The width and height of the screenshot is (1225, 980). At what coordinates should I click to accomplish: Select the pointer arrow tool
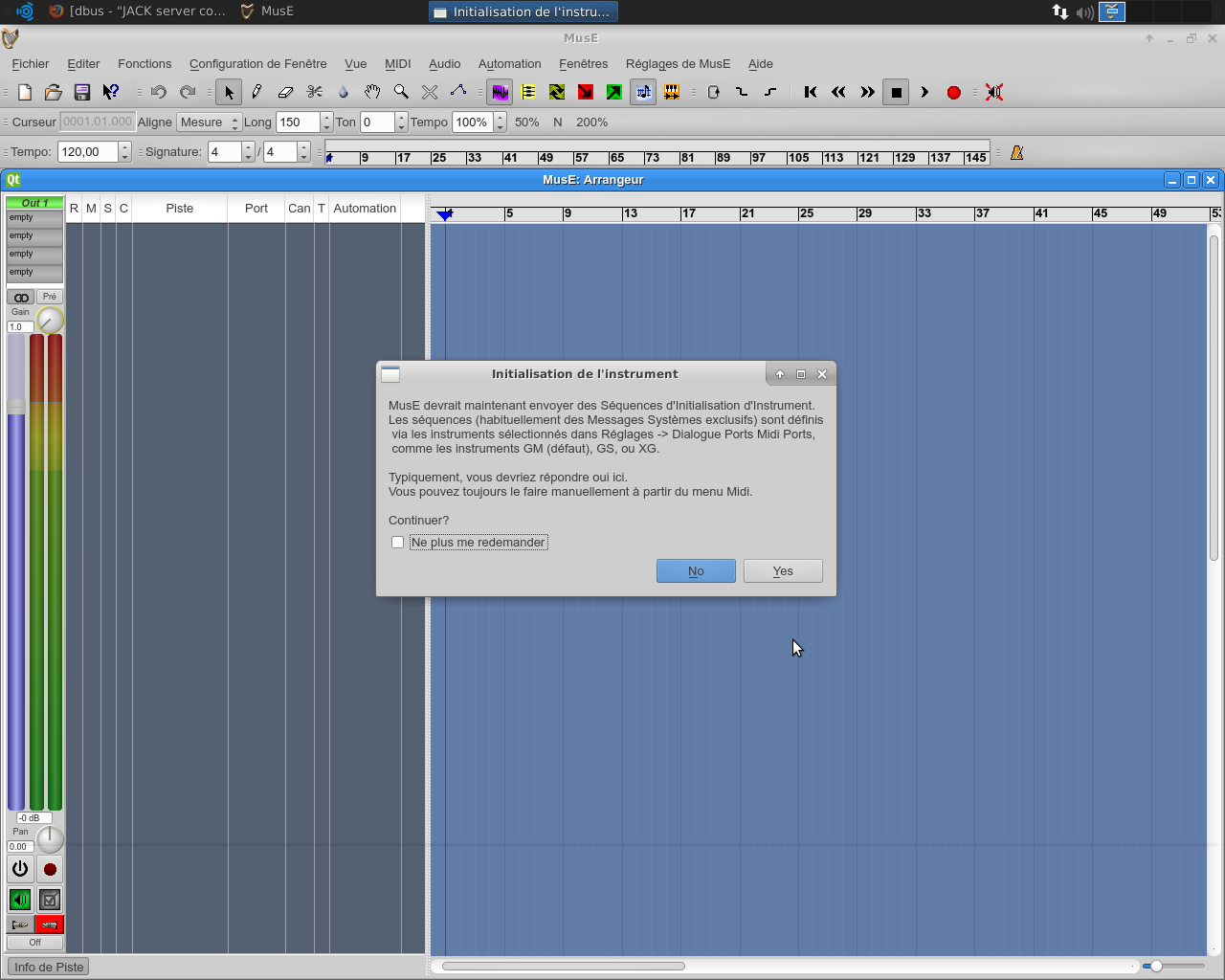(x=228, y=92)
